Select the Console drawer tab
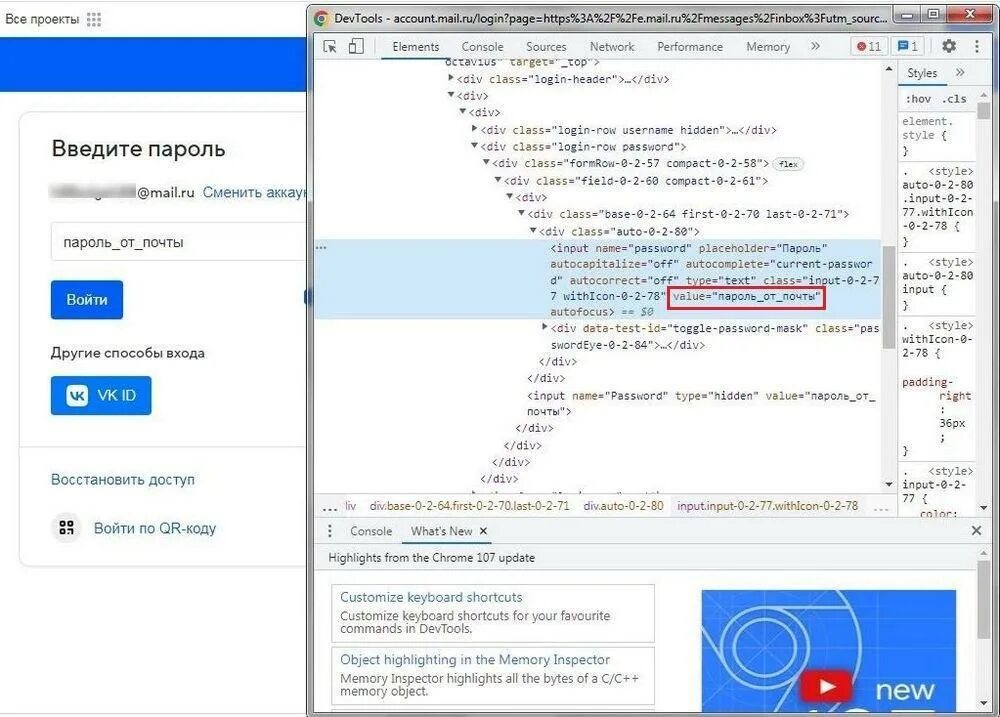Screen dimensions: 1000x717 pos(371,531)
